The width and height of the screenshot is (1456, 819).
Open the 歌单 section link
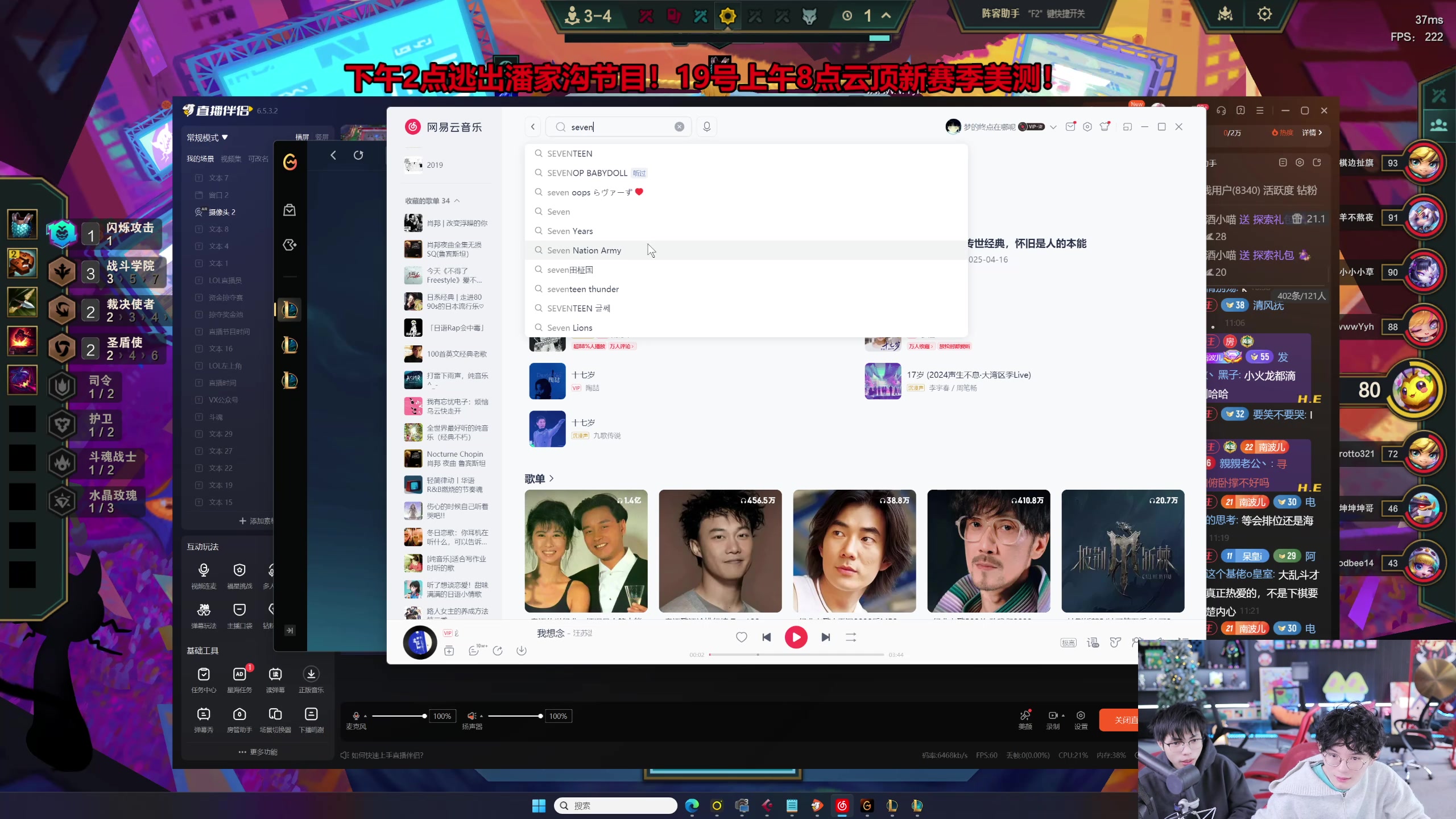[539, 479]
